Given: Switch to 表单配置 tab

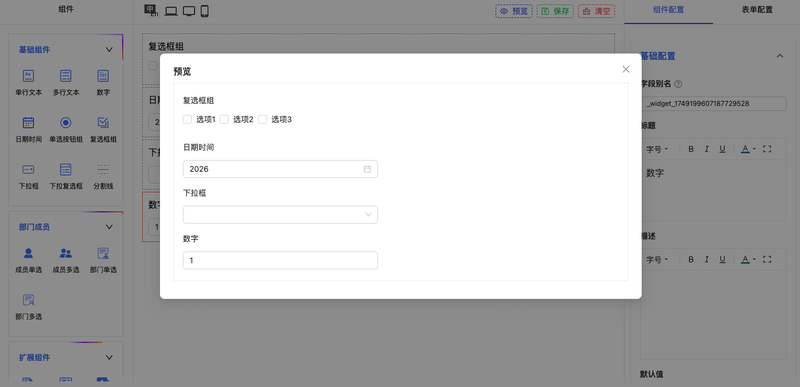Looking at the screenshot, I should pos(757,10).
